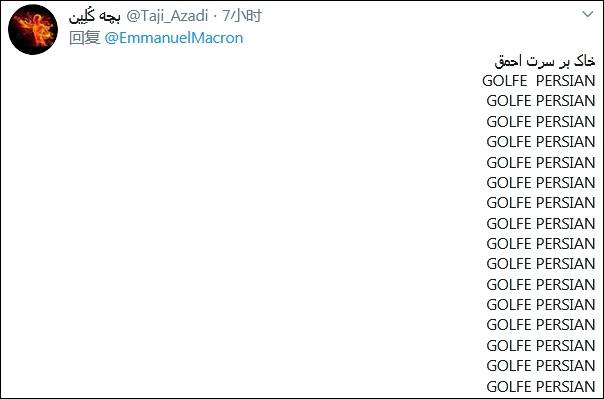Click the 回复 reply label
604x399 pixels.
(85, 38)
